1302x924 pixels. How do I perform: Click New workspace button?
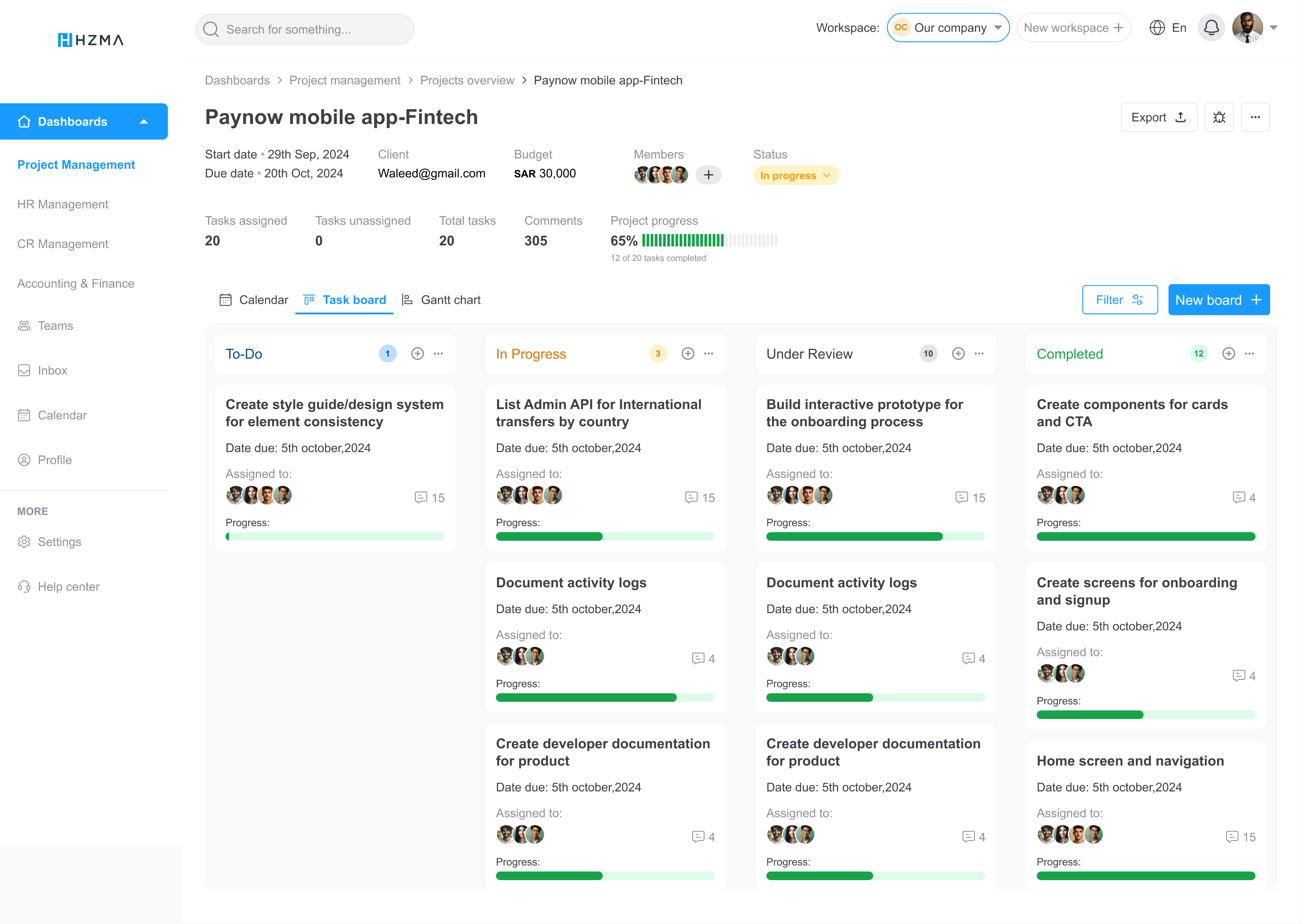click(x=1074, y=28)
